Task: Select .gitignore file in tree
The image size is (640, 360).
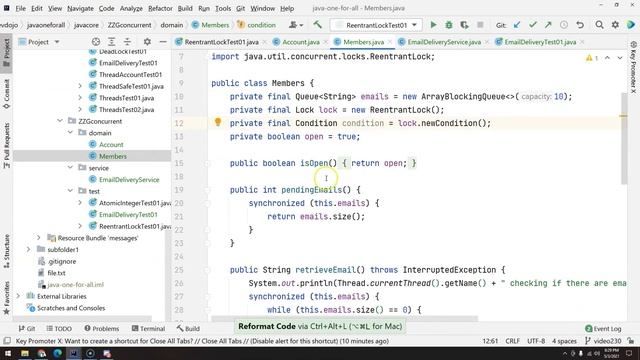Action: 62,261
